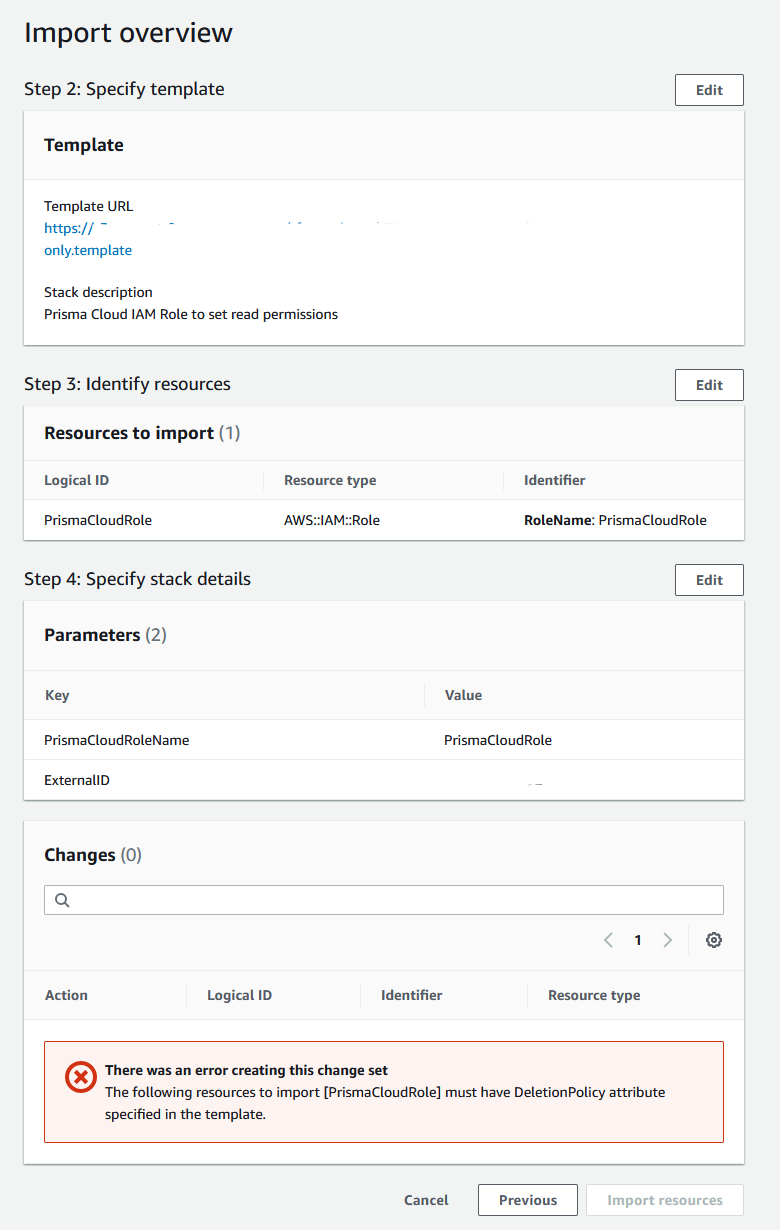Go to previous page of changes
This screenshot has width=780, height=1230.
point(608,940)
